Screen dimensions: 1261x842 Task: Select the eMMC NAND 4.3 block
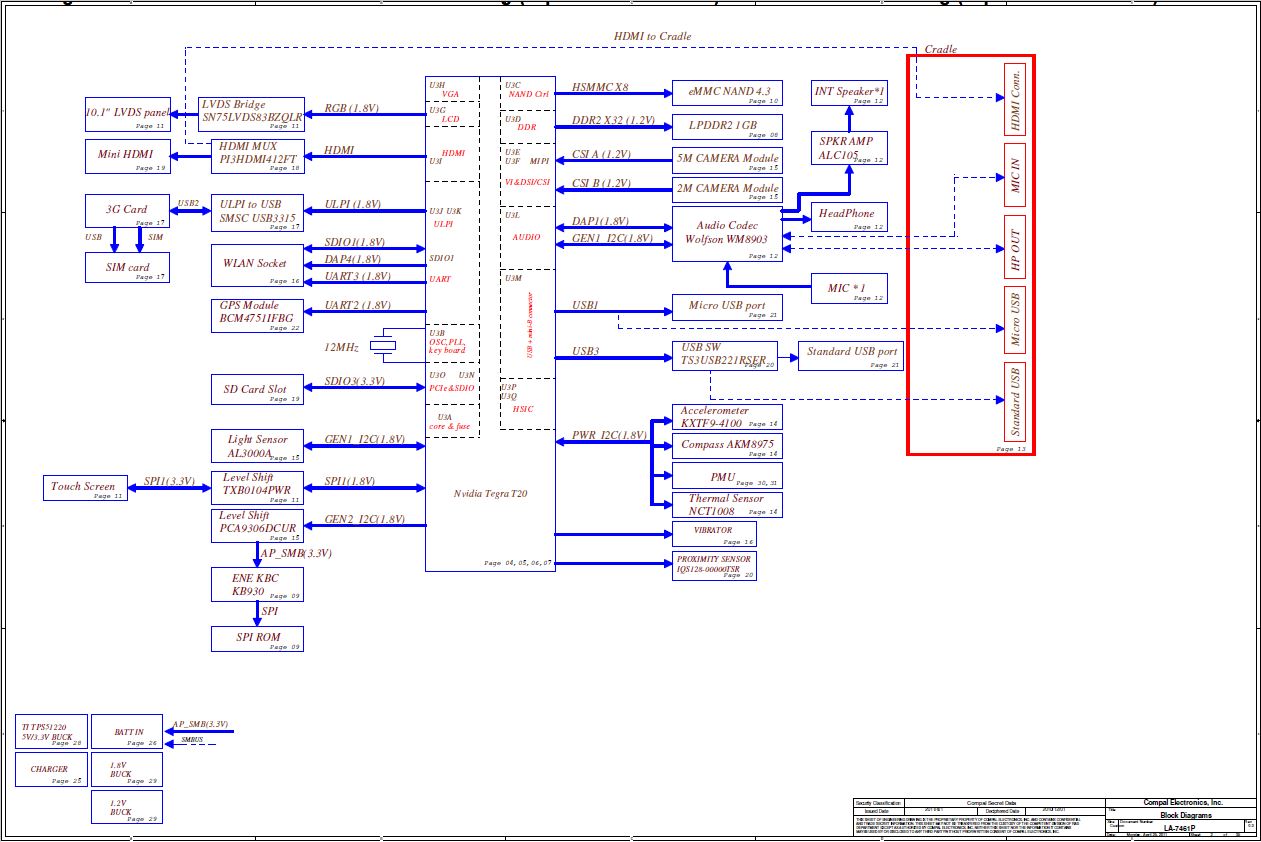[x=727, y=93]
